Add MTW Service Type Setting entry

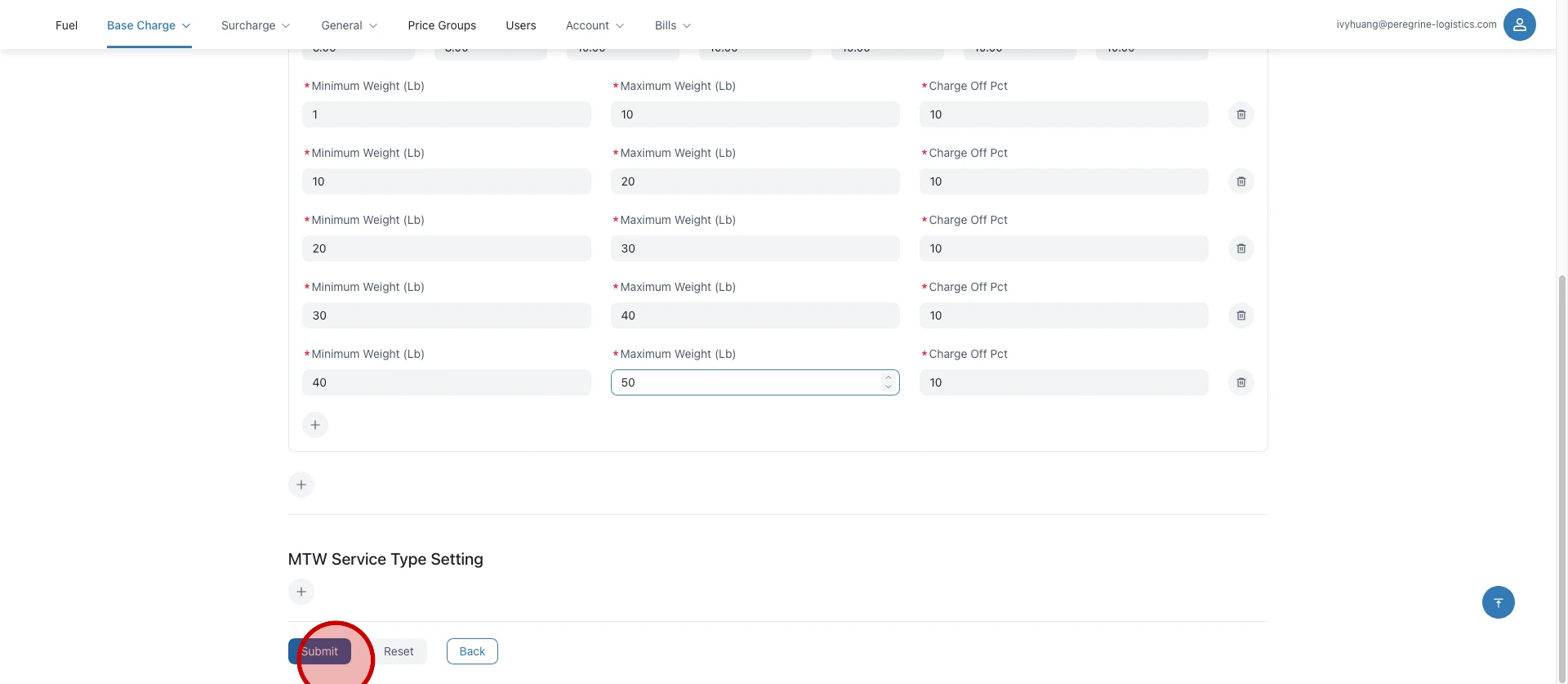[301, 592]
